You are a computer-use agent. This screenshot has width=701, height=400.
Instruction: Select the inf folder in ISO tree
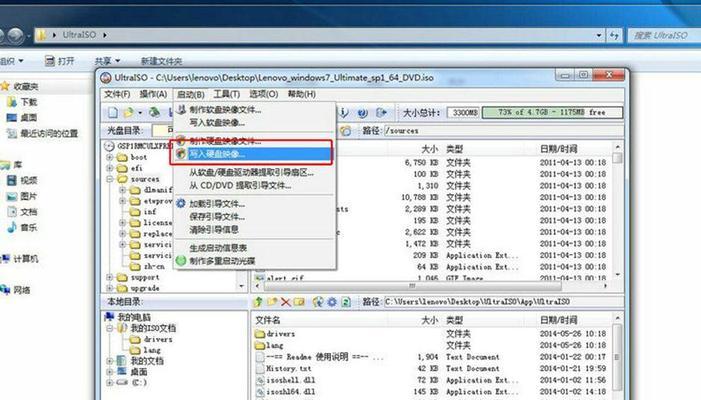150,212
